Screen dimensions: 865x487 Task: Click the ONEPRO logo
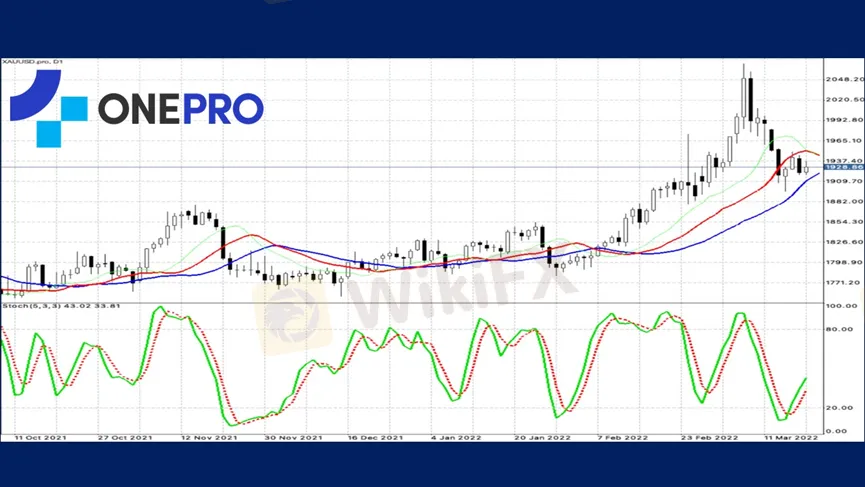pos(136,109)
